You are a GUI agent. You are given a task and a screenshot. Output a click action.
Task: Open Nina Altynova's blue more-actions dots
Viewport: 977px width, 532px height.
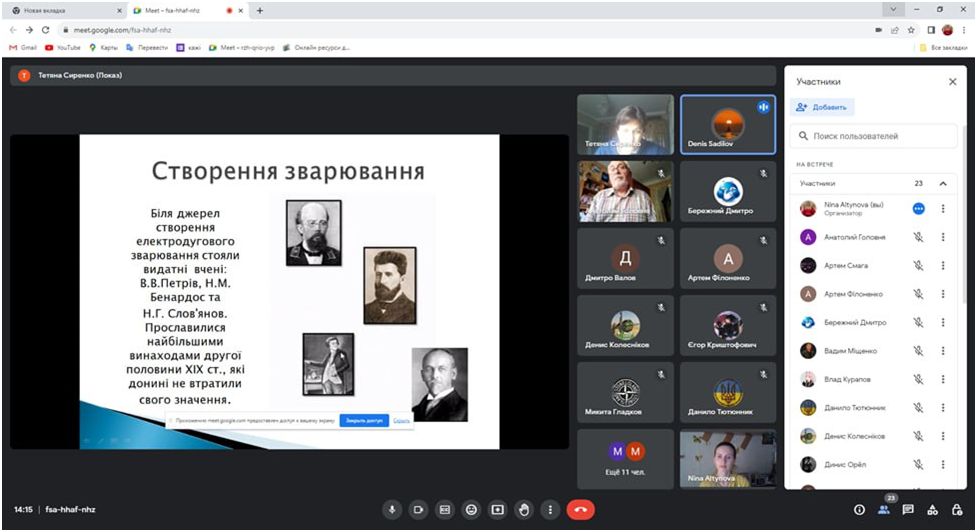[x=918, y=209]
